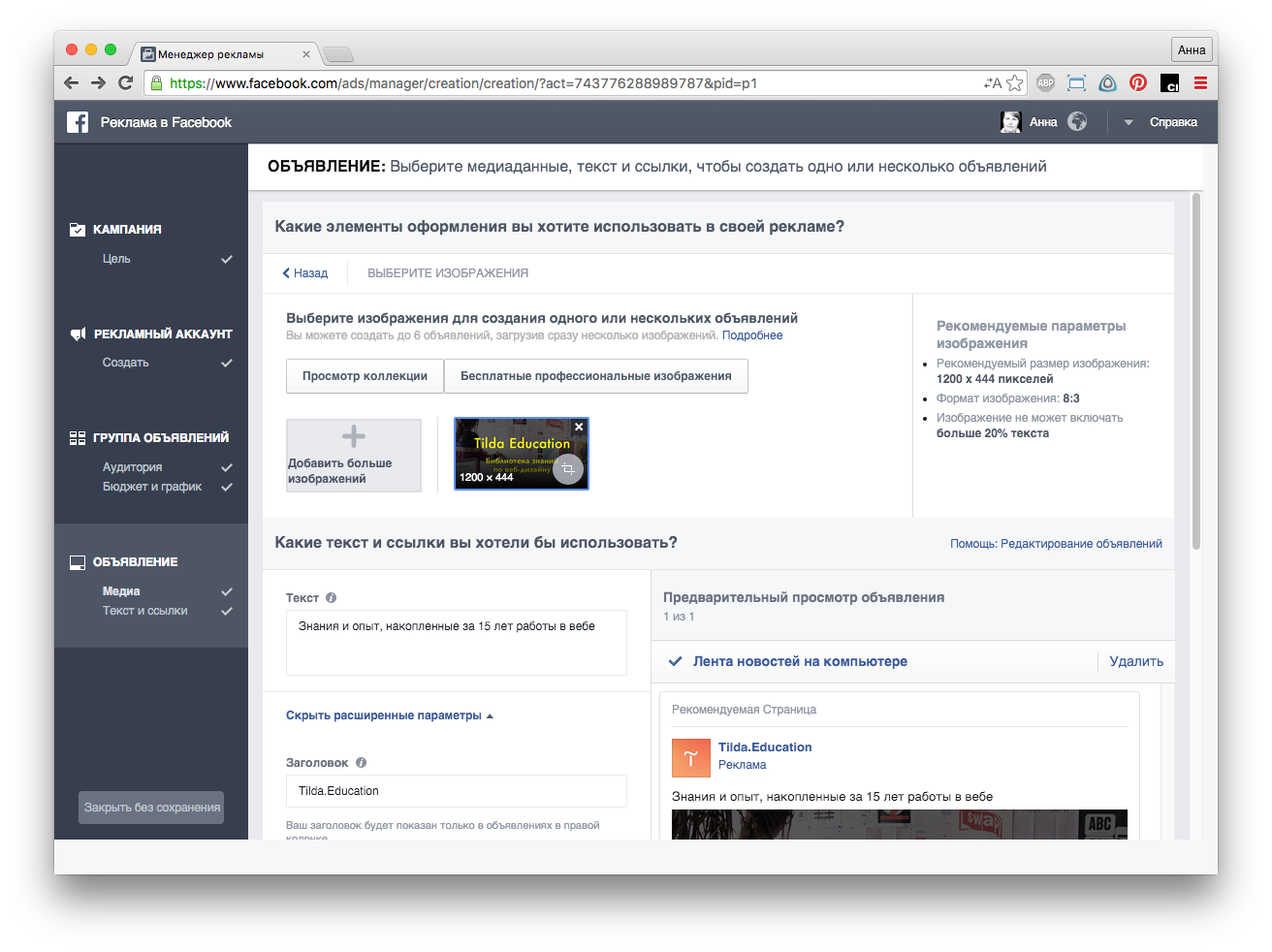Select Аудитория in the sidebar
The width and height of the screenshot is (1272, 952).
132,467
